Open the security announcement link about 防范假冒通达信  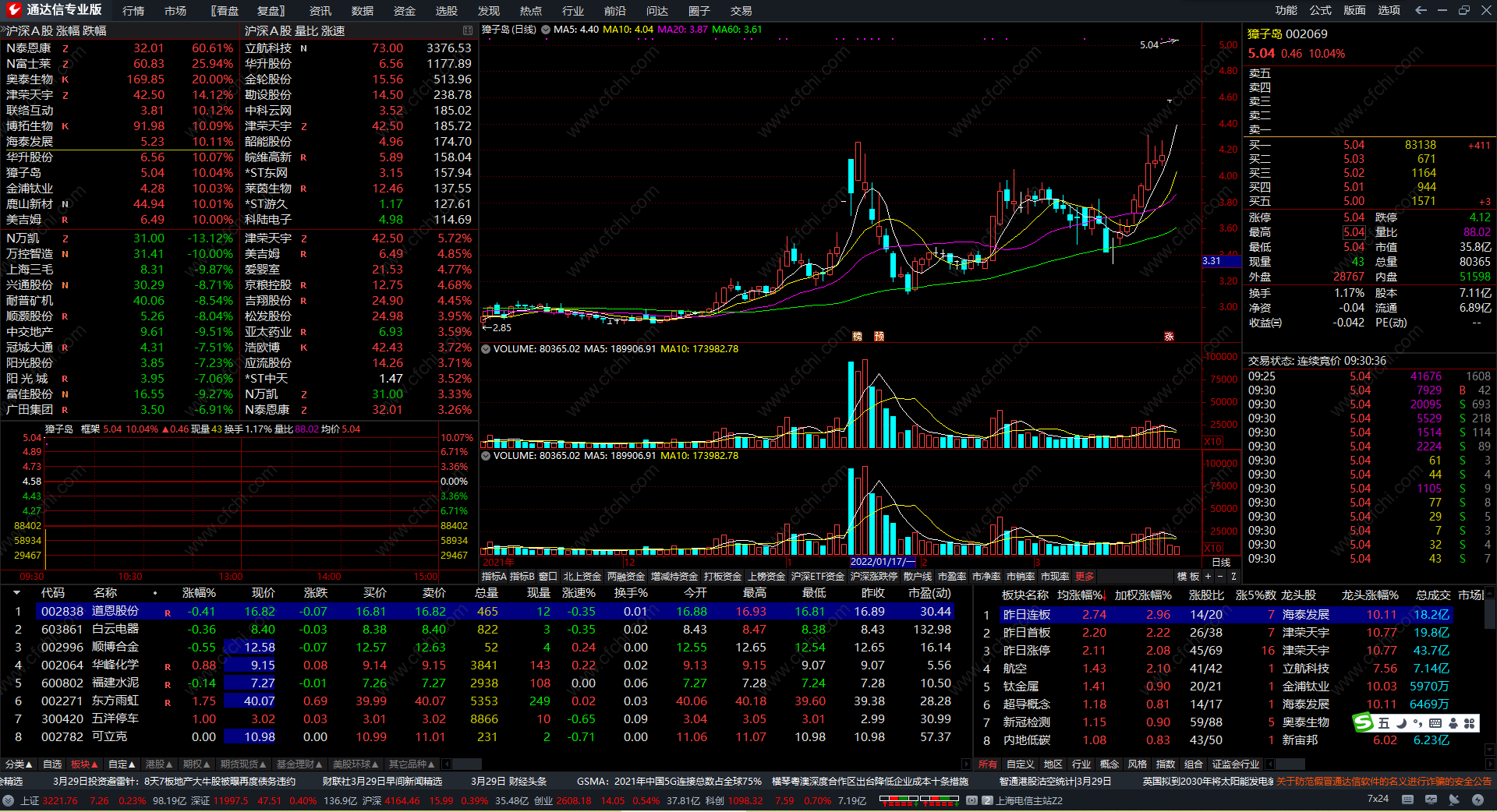click(1384, 781)
